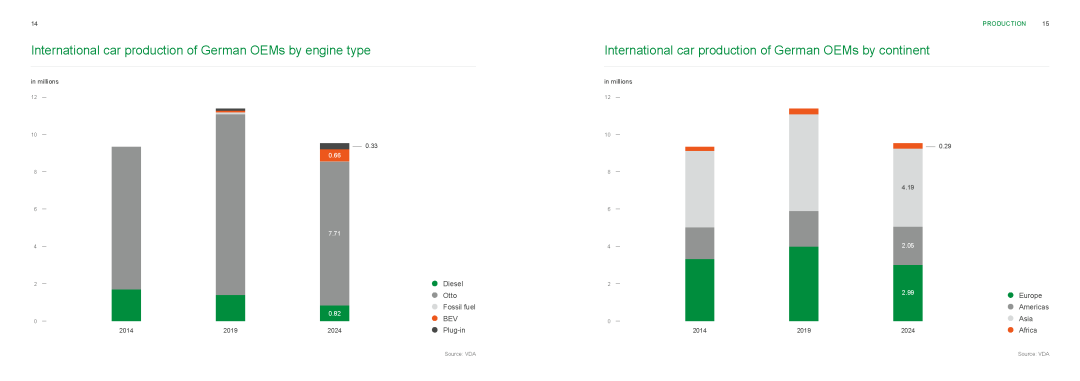Click the Africa legend marker

pyautogui.click(x=1011, y=331)
